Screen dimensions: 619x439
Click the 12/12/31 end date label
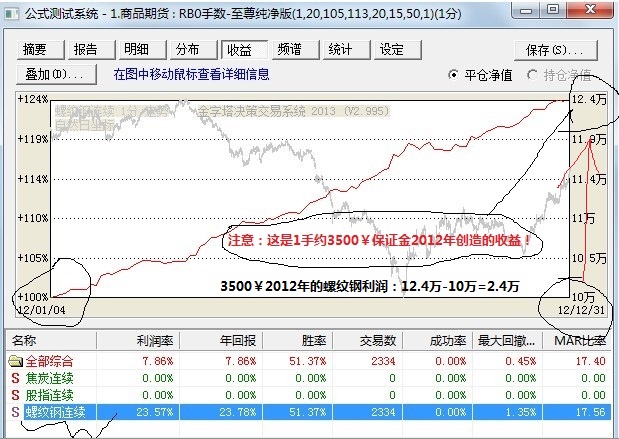tap(581, 310)
